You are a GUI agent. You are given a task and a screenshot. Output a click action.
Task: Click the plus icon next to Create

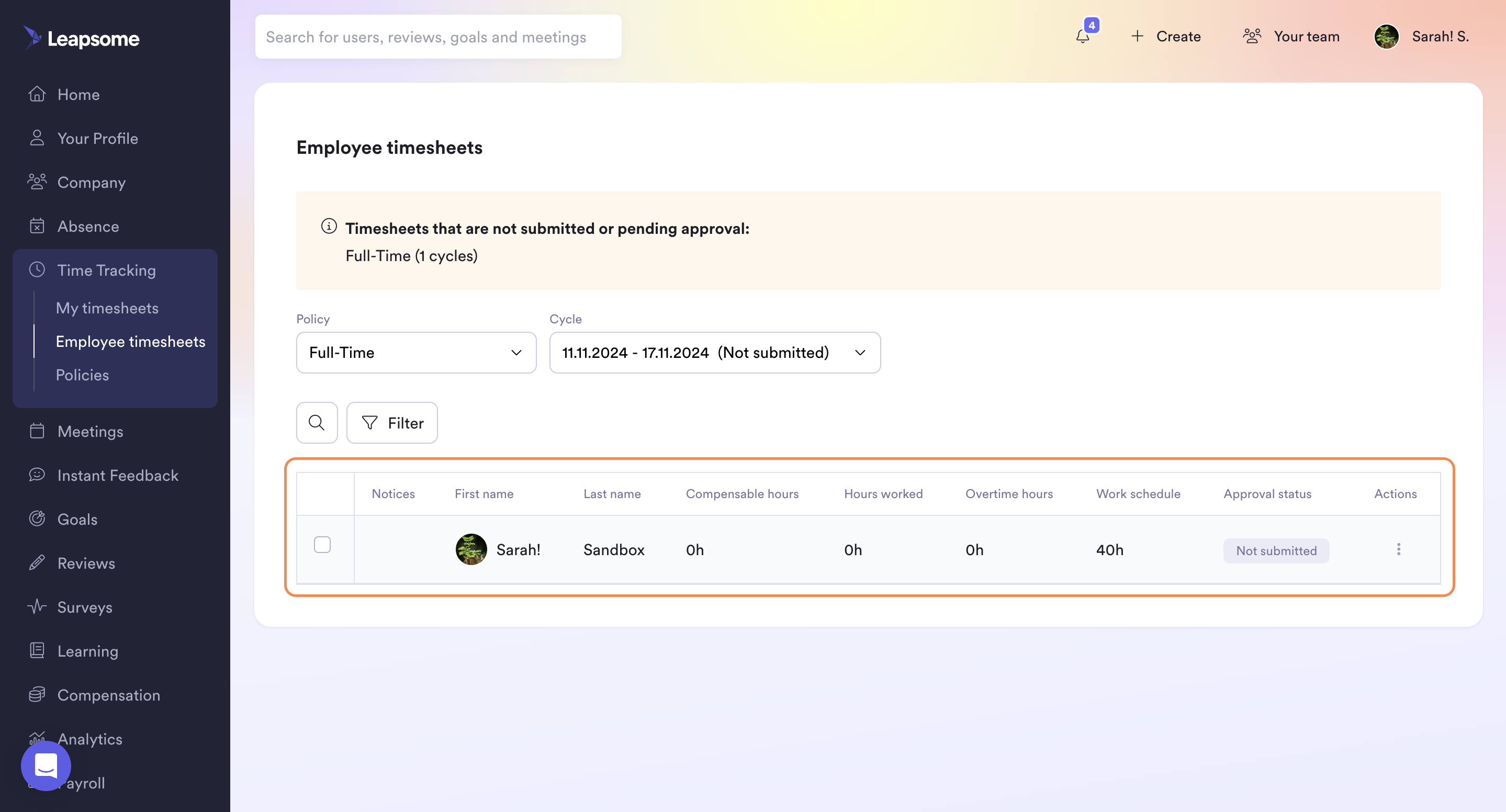[1137, 36]
